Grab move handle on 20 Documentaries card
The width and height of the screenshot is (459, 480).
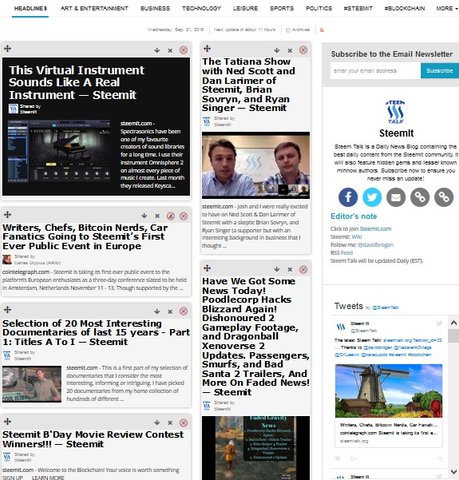point(7,310)
